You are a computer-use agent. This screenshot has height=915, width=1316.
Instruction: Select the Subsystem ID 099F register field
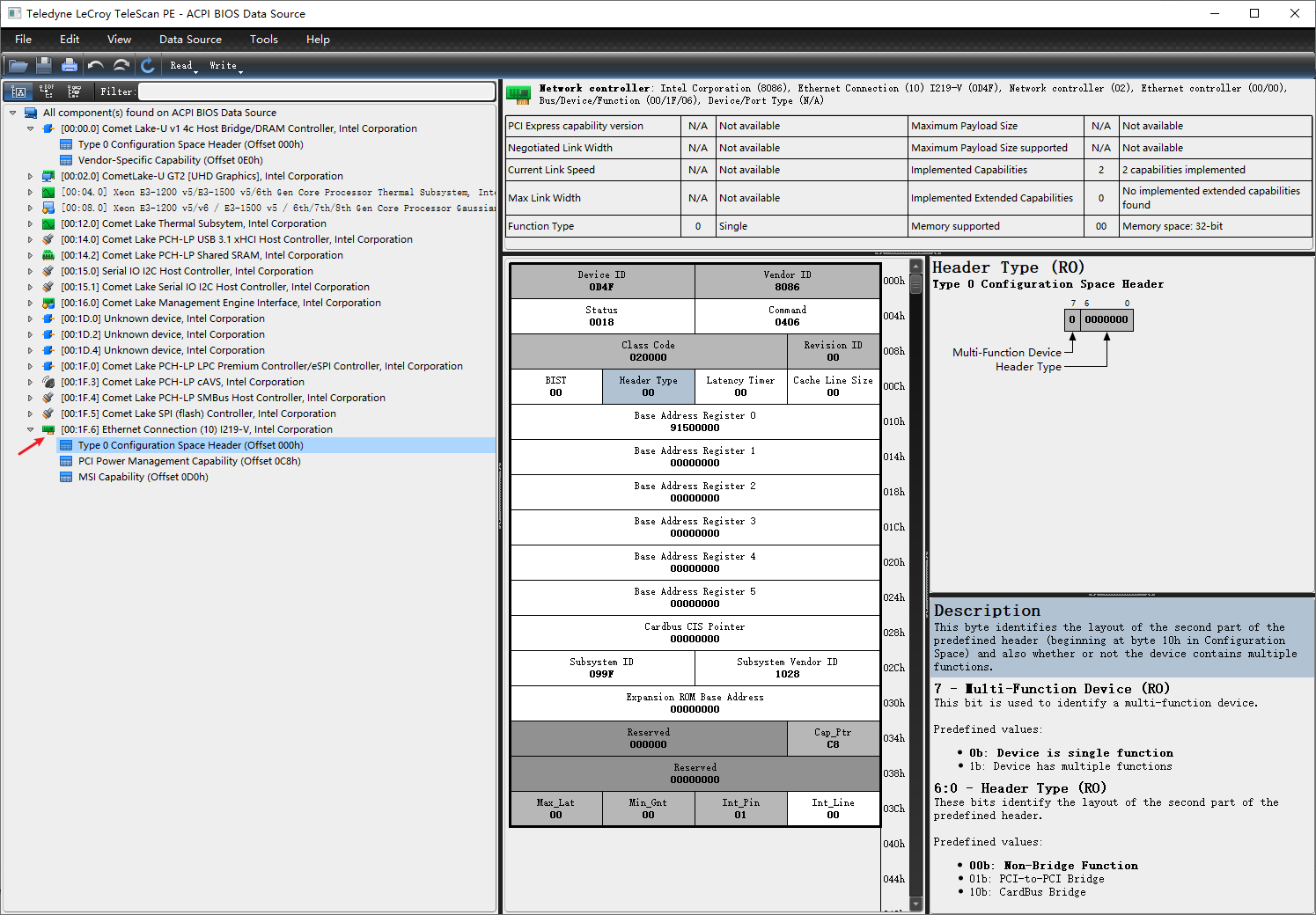pos(602,668)
